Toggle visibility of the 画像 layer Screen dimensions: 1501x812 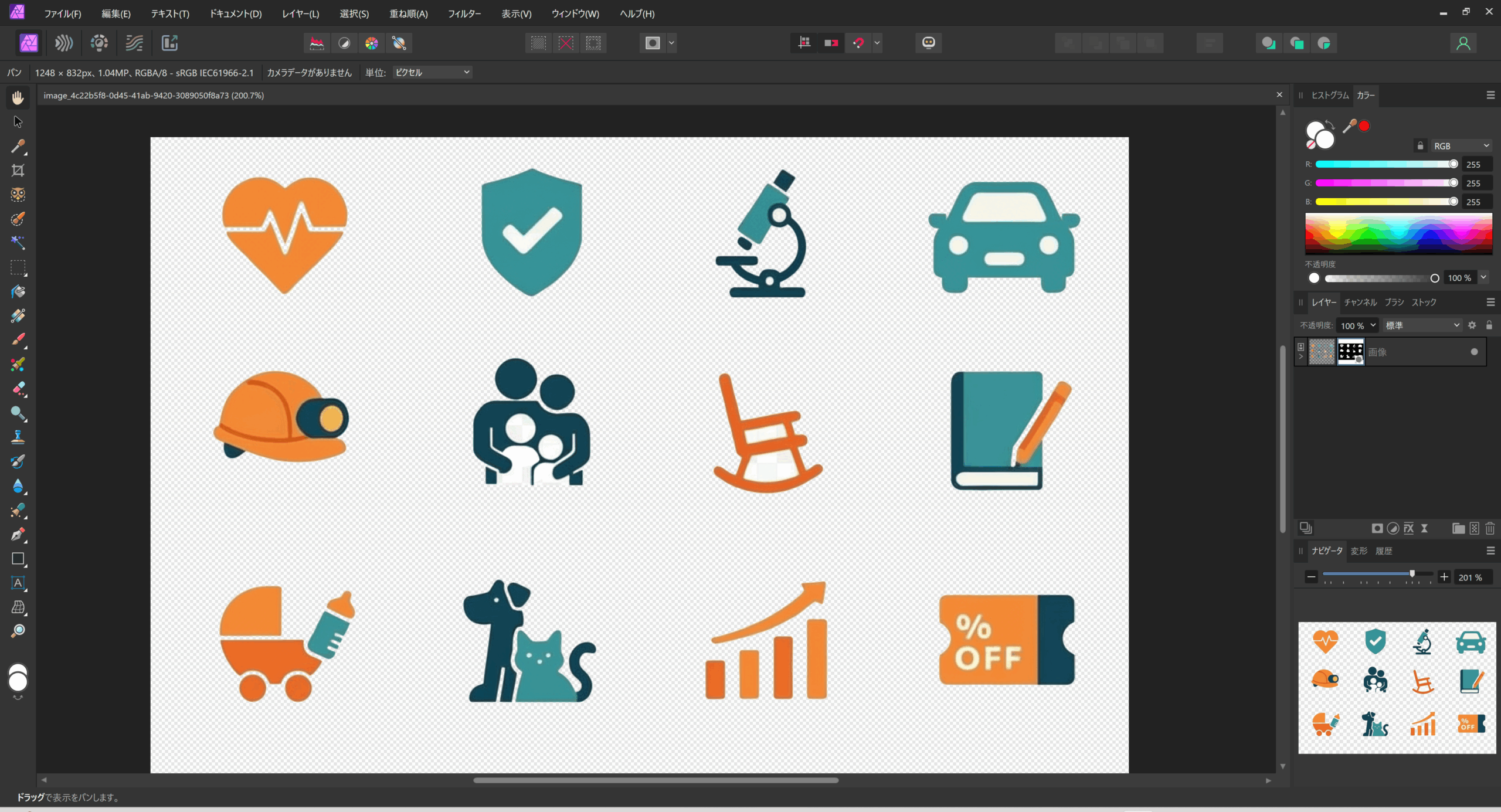pyautogui.click(x=1474, y=352)
